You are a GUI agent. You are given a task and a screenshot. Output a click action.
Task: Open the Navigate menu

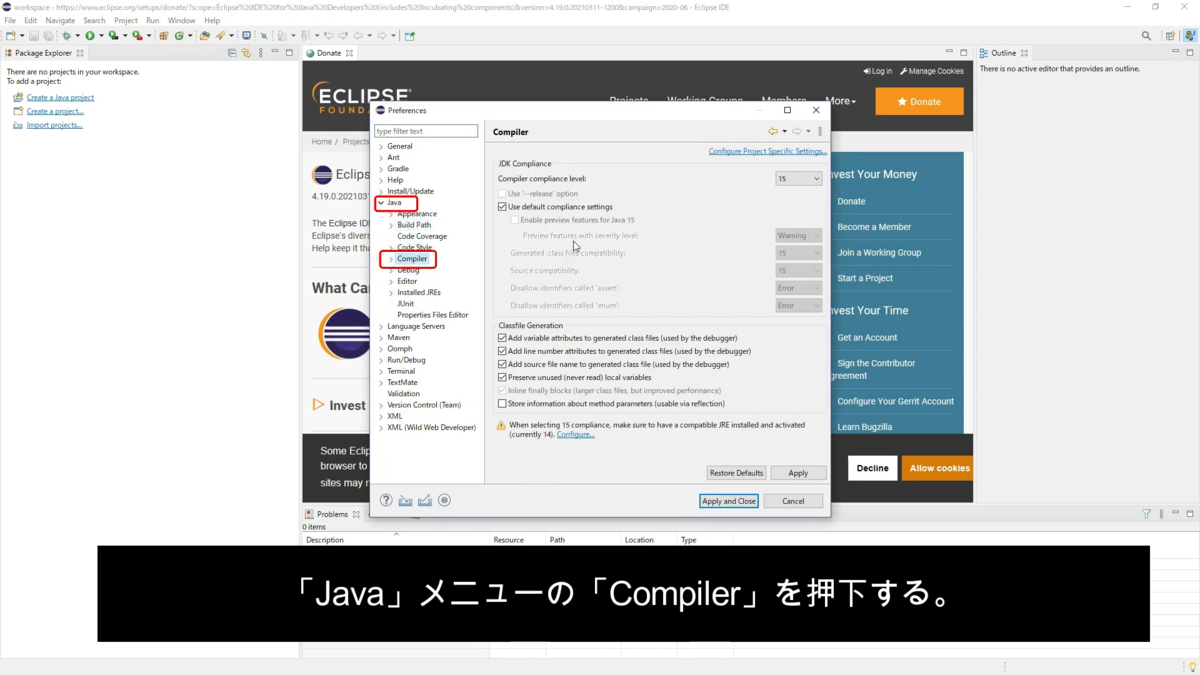coord(60,20)
